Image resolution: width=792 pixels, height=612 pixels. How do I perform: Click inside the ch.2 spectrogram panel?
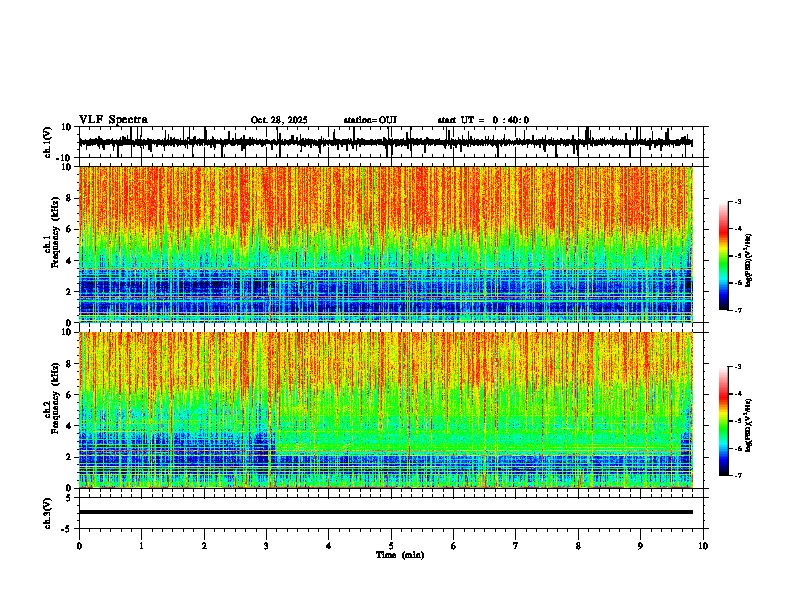(386, 410)
